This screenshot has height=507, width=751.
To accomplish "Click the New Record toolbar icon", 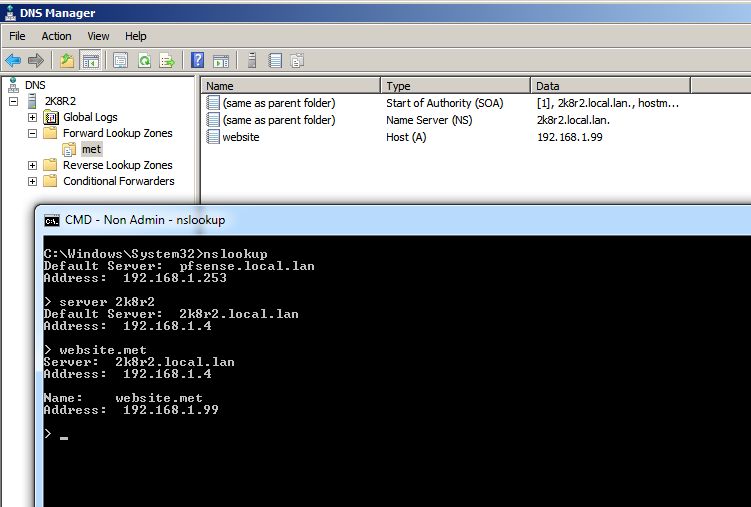I will (x=275, y=61).
